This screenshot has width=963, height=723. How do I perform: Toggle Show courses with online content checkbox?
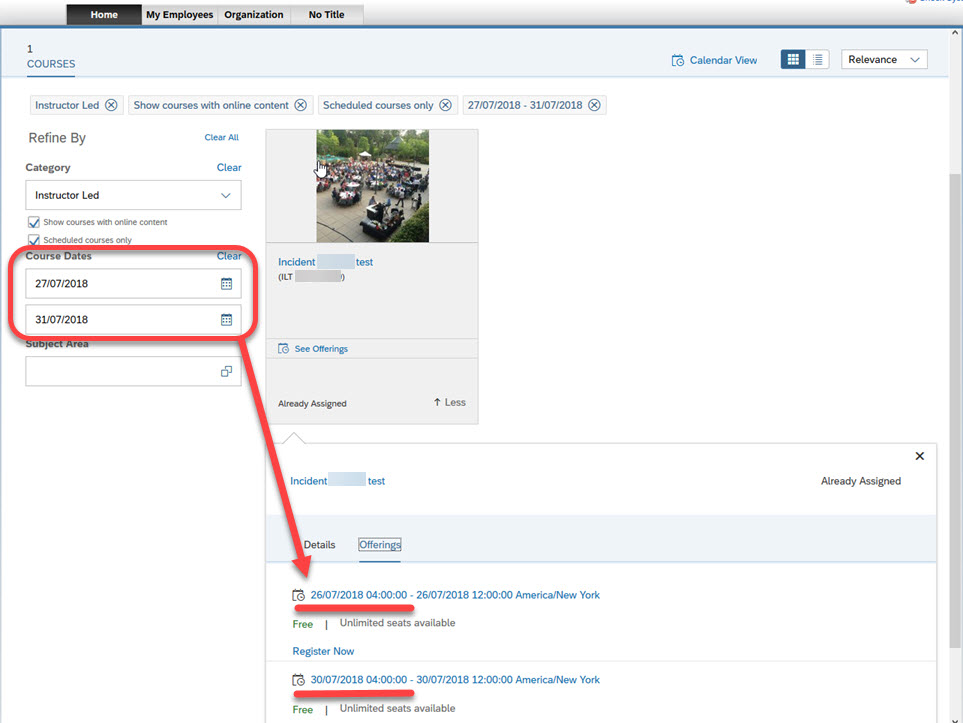click(34, 222)
